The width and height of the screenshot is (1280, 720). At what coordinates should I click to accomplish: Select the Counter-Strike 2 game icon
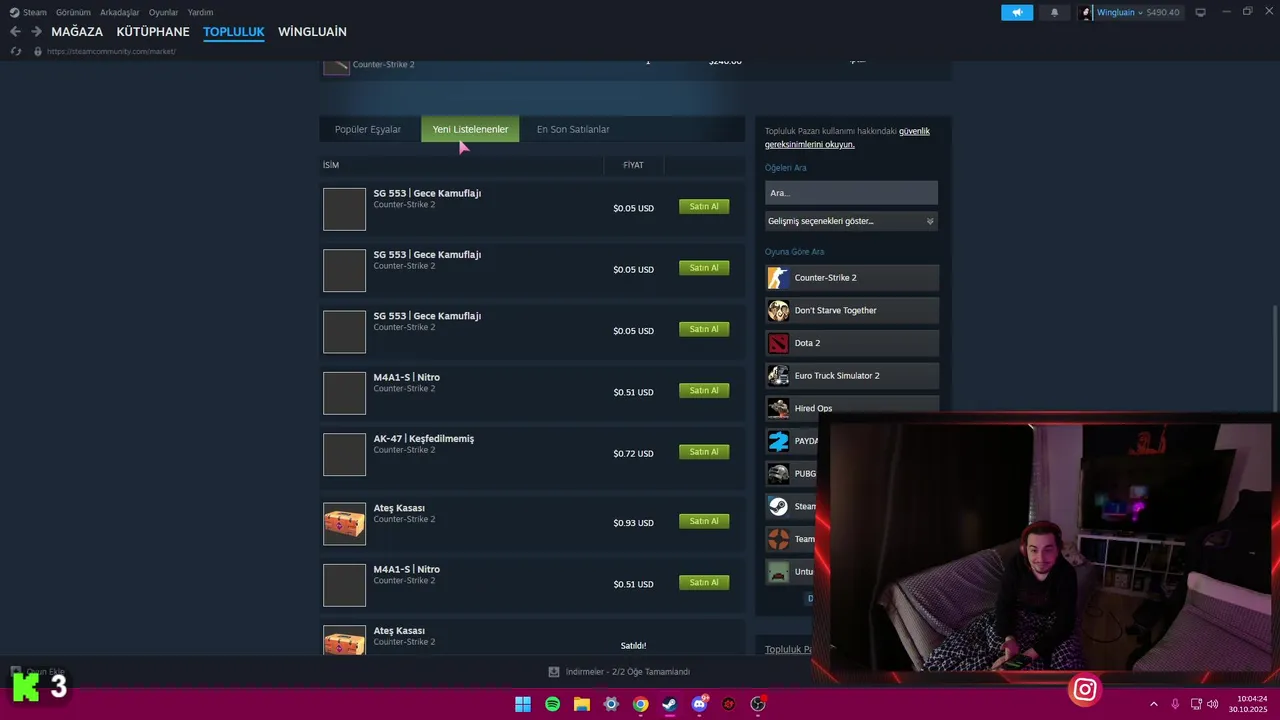(778, 278)
